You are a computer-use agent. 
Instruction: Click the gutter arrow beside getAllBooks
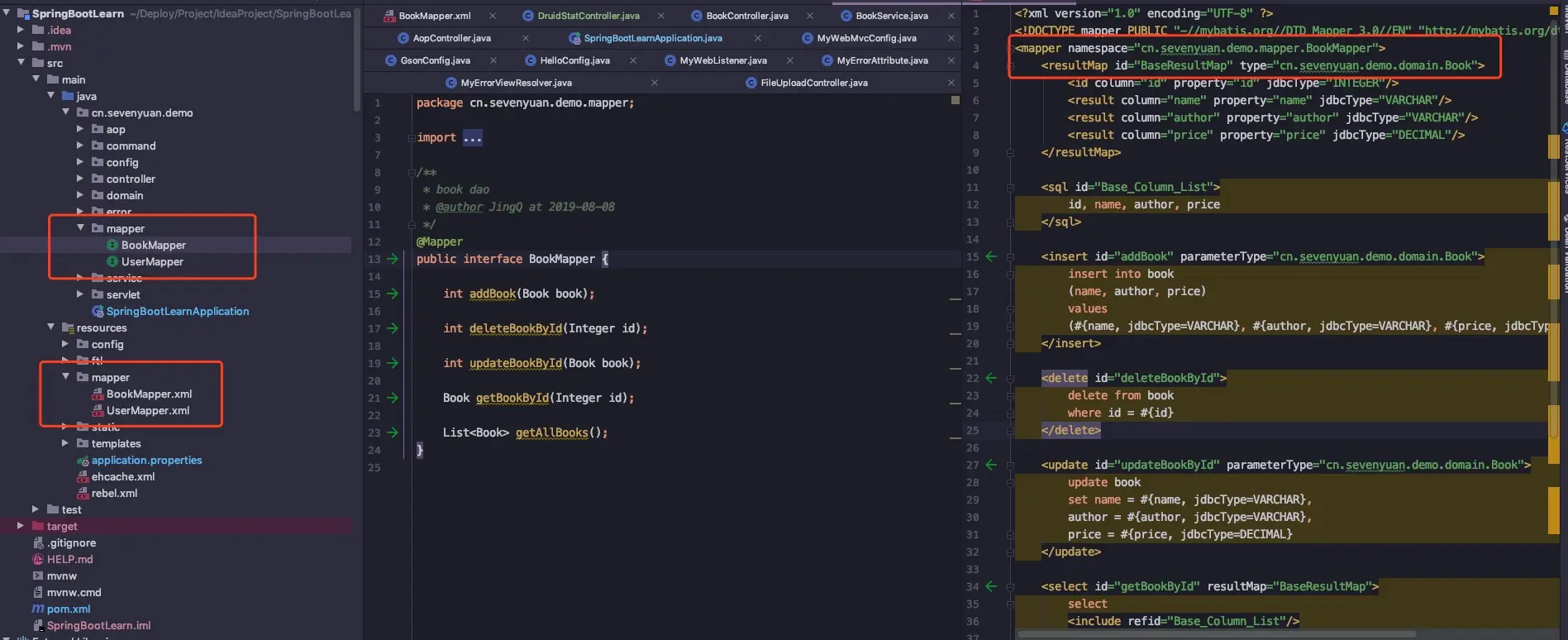pos(393,432)
